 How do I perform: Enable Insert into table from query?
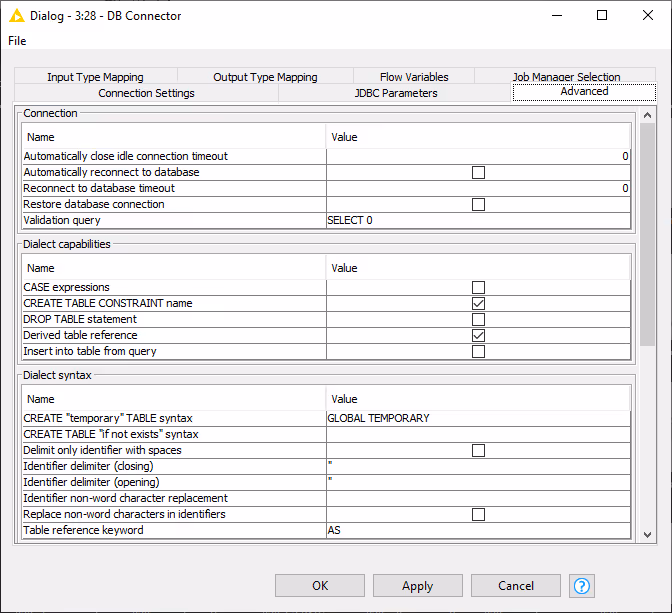click(x=478, y=351)
